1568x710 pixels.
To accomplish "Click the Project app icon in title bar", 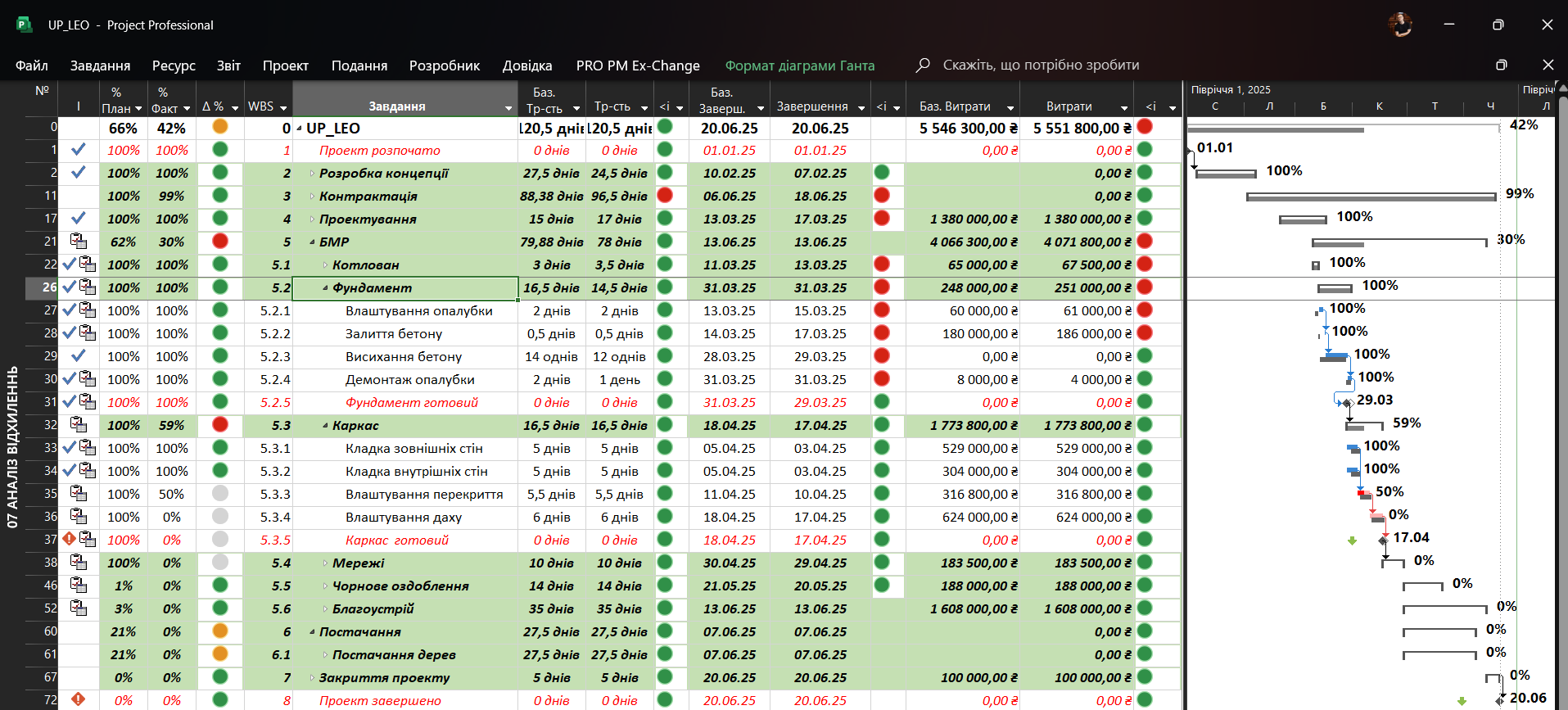I will [x=25, y=25].
